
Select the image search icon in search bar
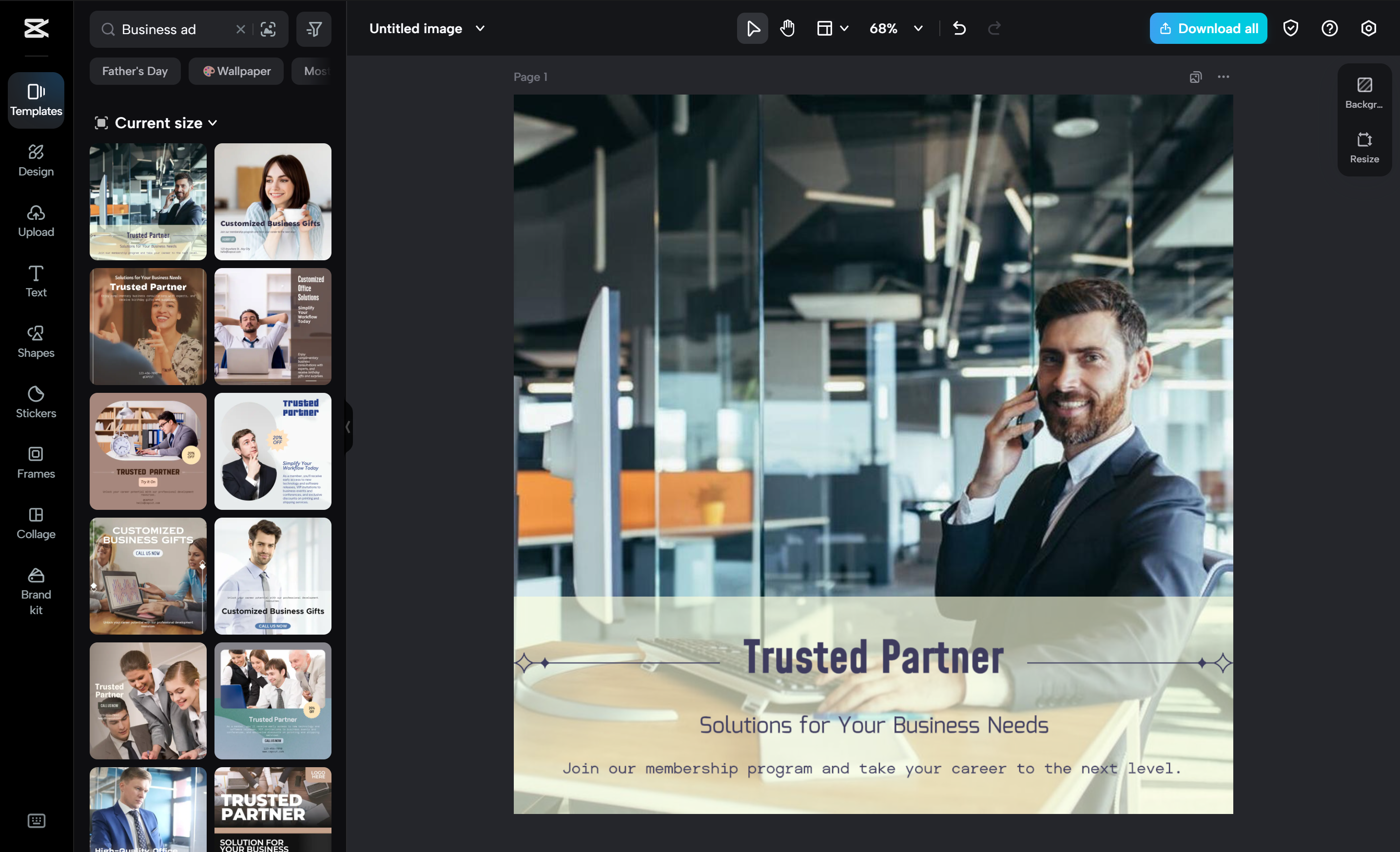(x=268, y=29)
